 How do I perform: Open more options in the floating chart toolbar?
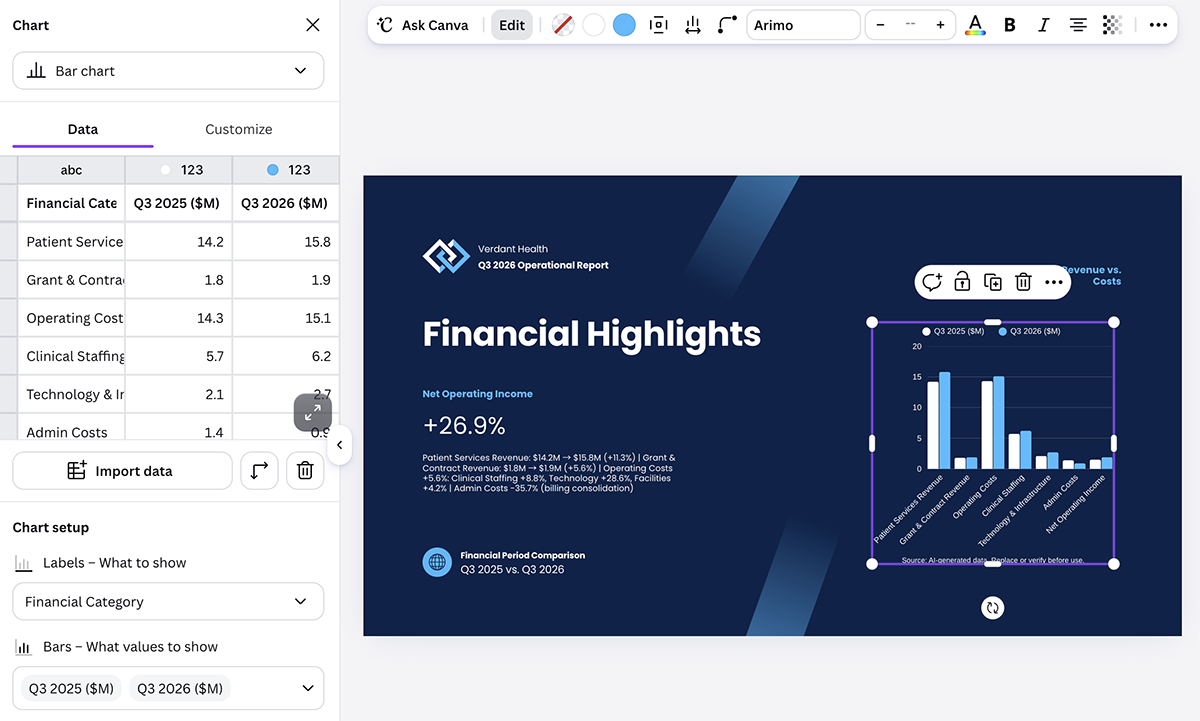click(1053, 282)
